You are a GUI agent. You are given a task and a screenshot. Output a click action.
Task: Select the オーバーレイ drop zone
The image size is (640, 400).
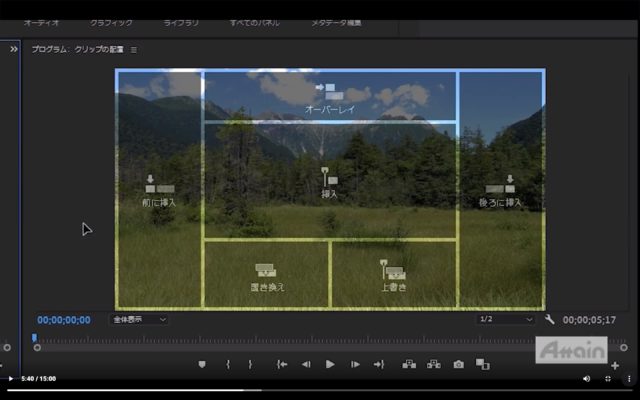(x=330, y=96)
